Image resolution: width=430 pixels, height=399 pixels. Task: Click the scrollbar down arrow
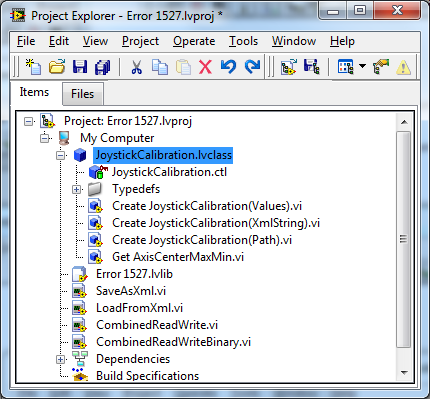coord(404,373)
